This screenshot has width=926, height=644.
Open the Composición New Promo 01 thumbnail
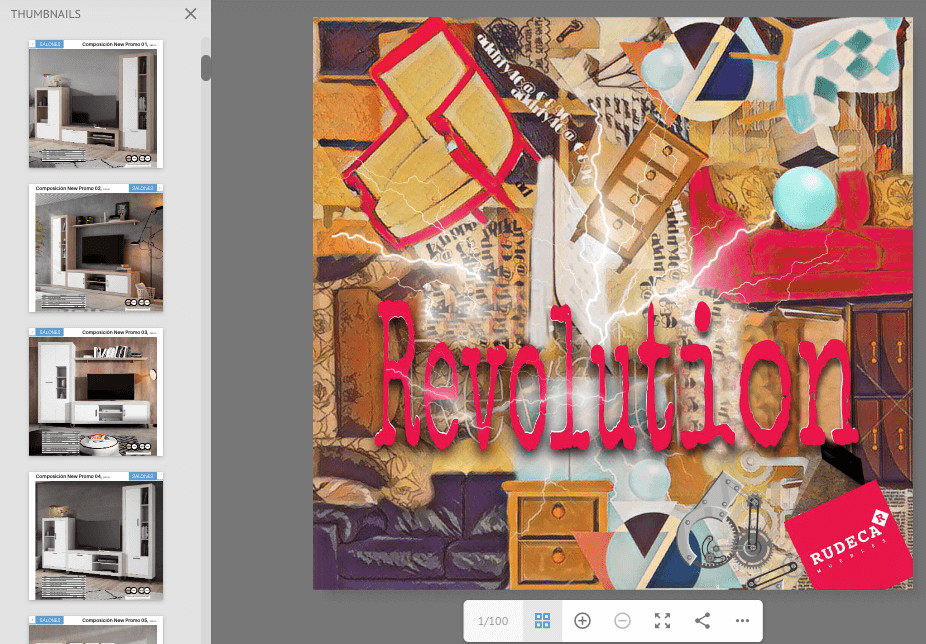click(95, 105)
